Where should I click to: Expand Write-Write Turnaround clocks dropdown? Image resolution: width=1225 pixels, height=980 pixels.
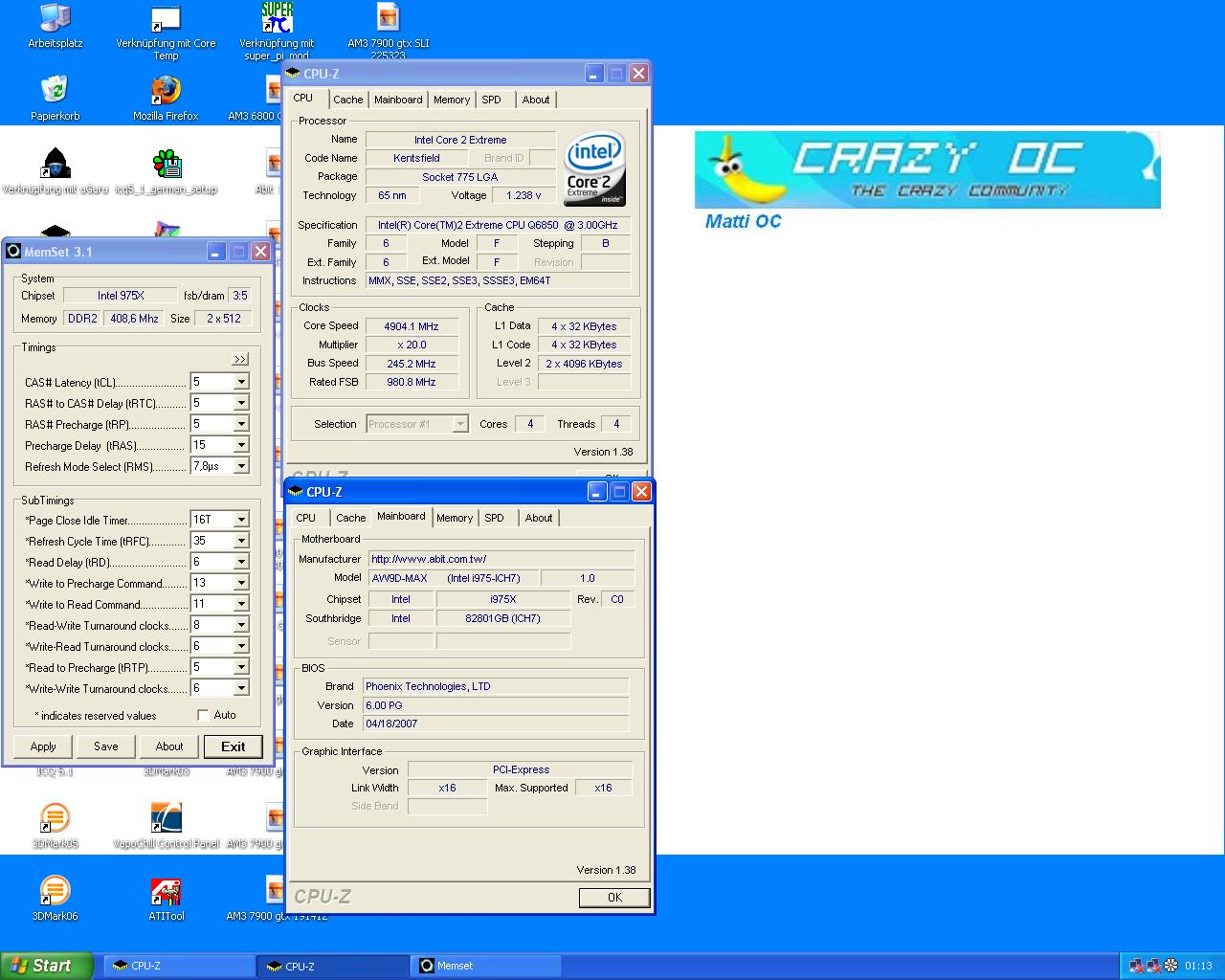(241, 688)
